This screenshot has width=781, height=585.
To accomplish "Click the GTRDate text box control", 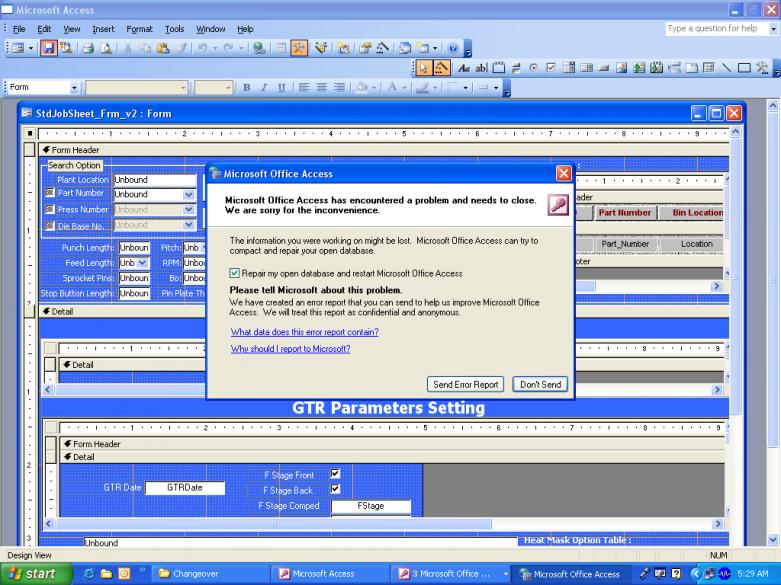I will (x=185, y=488).
